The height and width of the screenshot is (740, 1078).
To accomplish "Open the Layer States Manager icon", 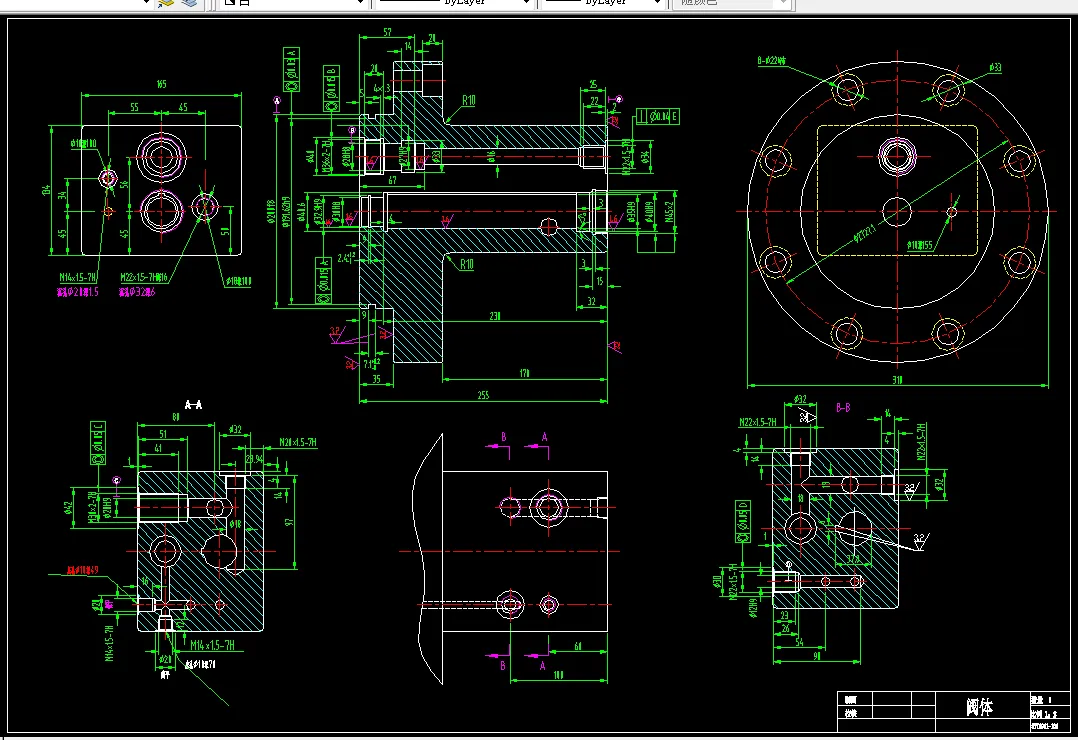I will pyautogui.click(x=189, y=3).
